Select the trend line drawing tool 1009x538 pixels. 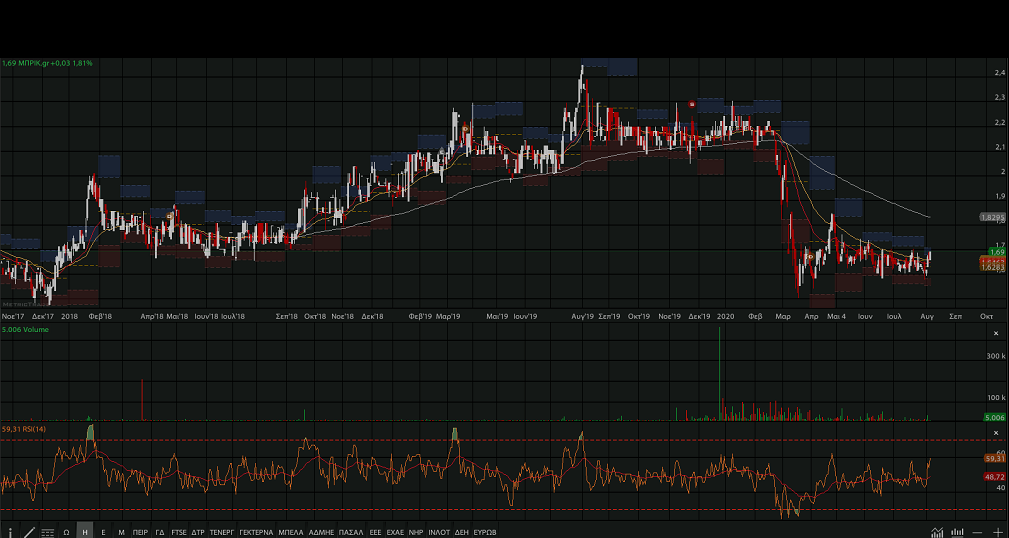(29, 532)
